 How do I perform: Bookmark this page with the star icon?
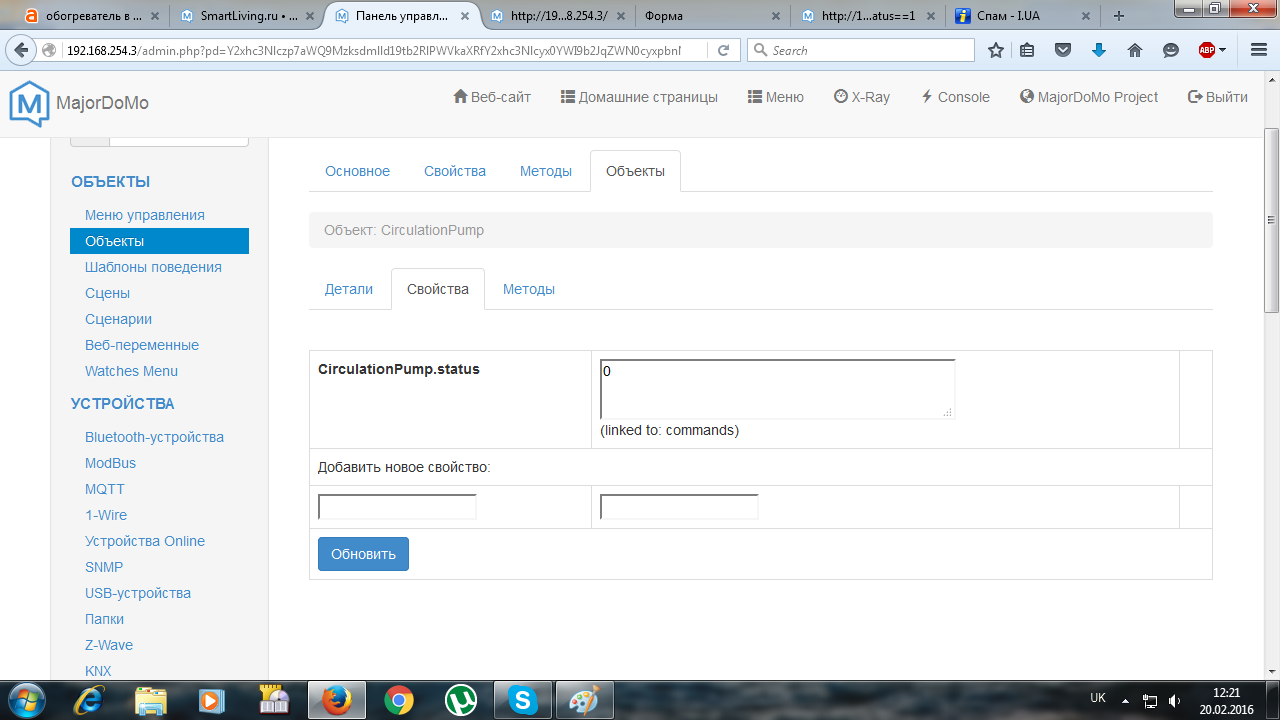coord(996,50)
